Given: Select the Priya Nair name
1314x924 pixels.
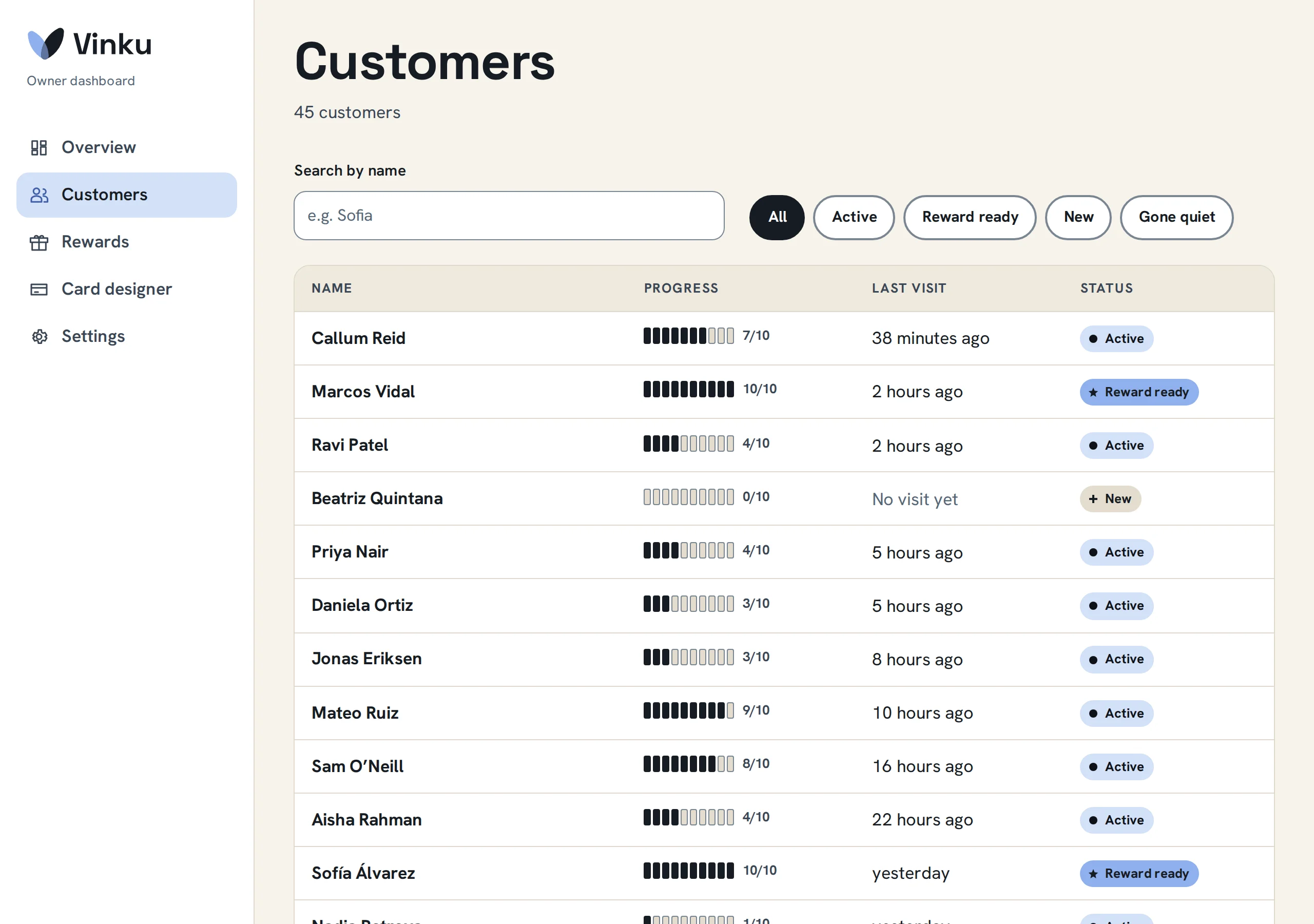Looking at the screenshot, I should [x=350, y=552].
